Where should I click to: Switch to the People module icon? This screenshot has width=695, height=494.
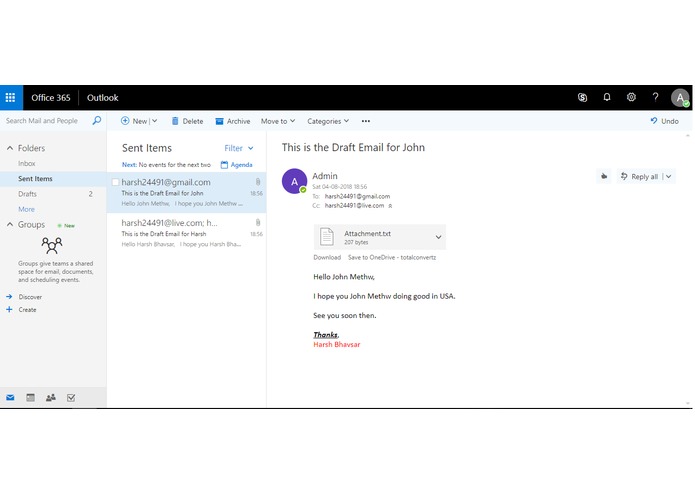51,397
